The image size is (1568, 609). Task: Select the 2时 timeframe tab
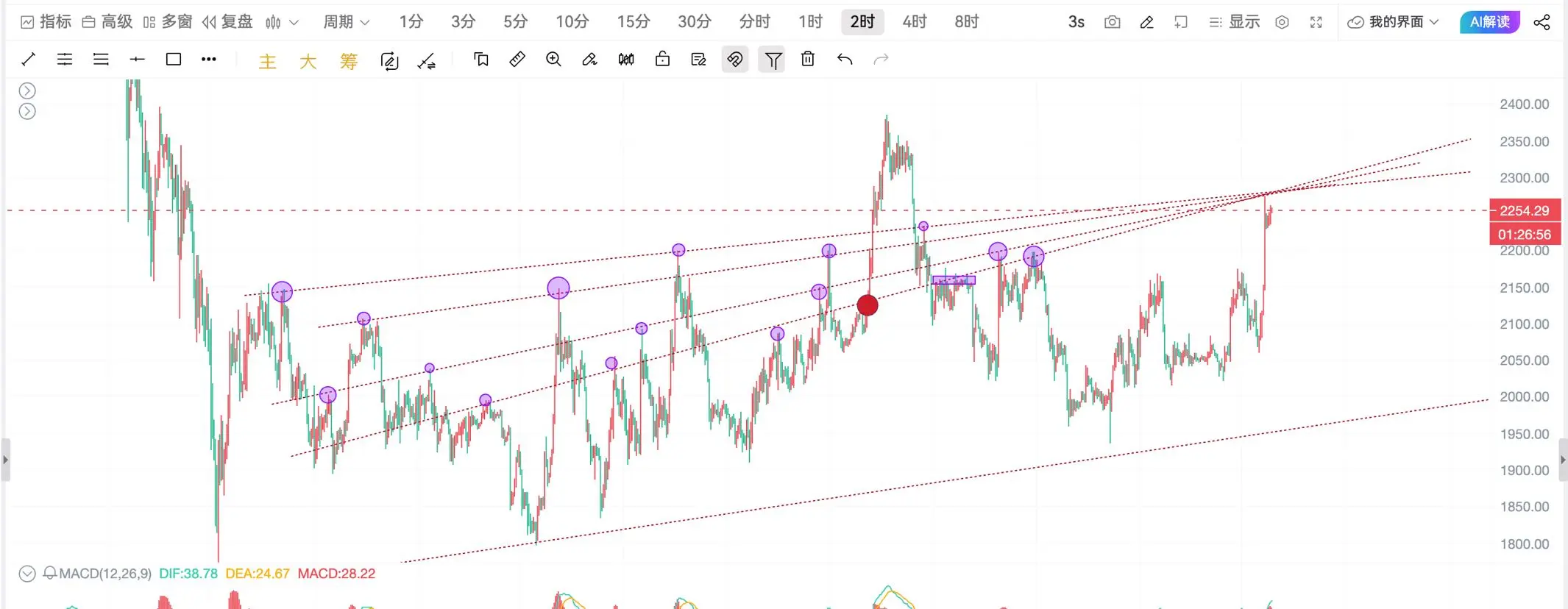(862, 22)
